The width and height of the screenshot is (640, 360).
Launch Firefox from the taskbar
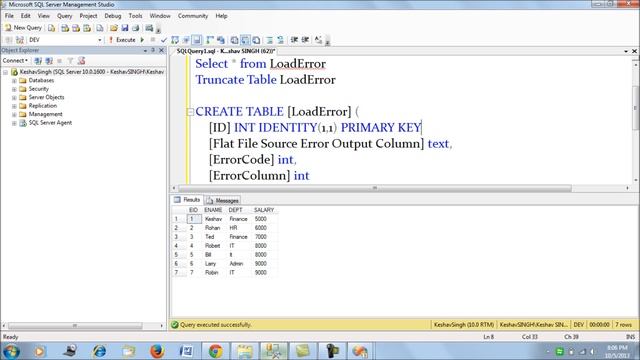(x=157, y=351)
